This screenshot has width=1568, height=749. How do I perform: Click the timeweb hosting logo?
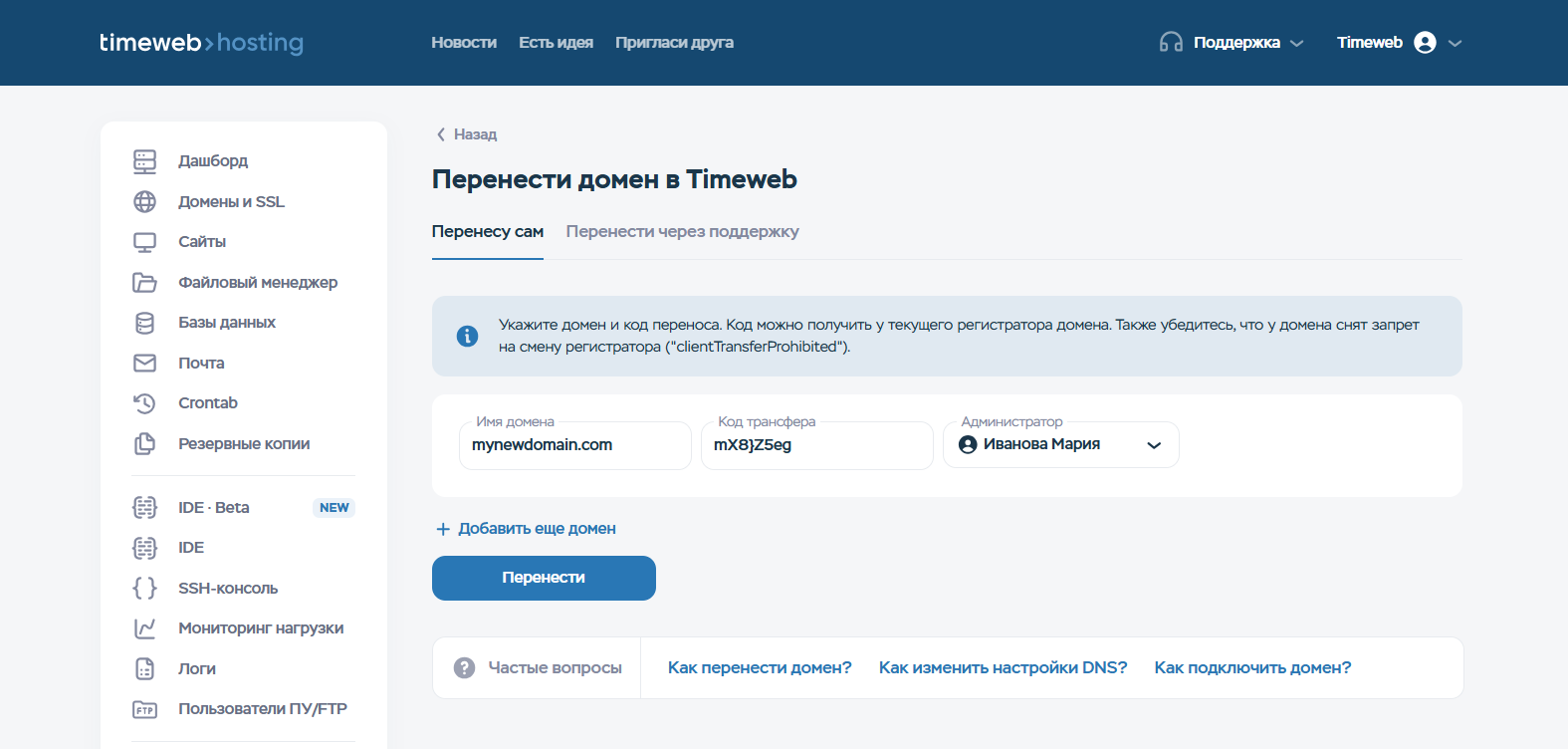tap(201, 43)
